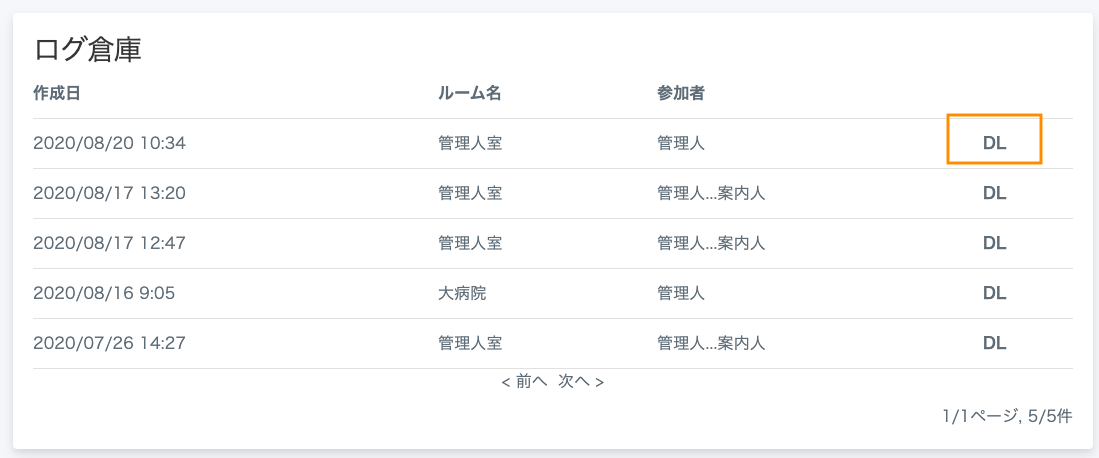This screenshot has height=458, width=1099.
Task: Sort by the 作成日 column header
Action: pyautogui.click(x=57, y=93)
